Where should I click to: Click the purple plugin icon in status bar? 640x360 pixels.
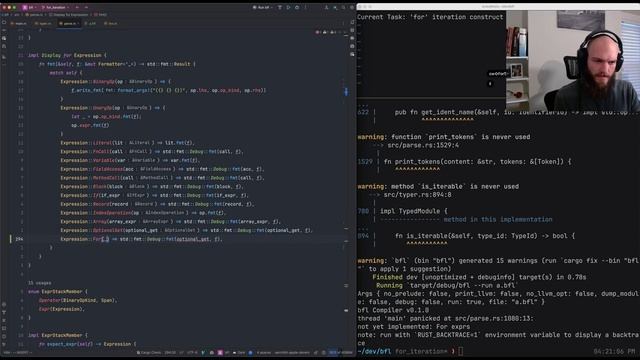(220, 353)
